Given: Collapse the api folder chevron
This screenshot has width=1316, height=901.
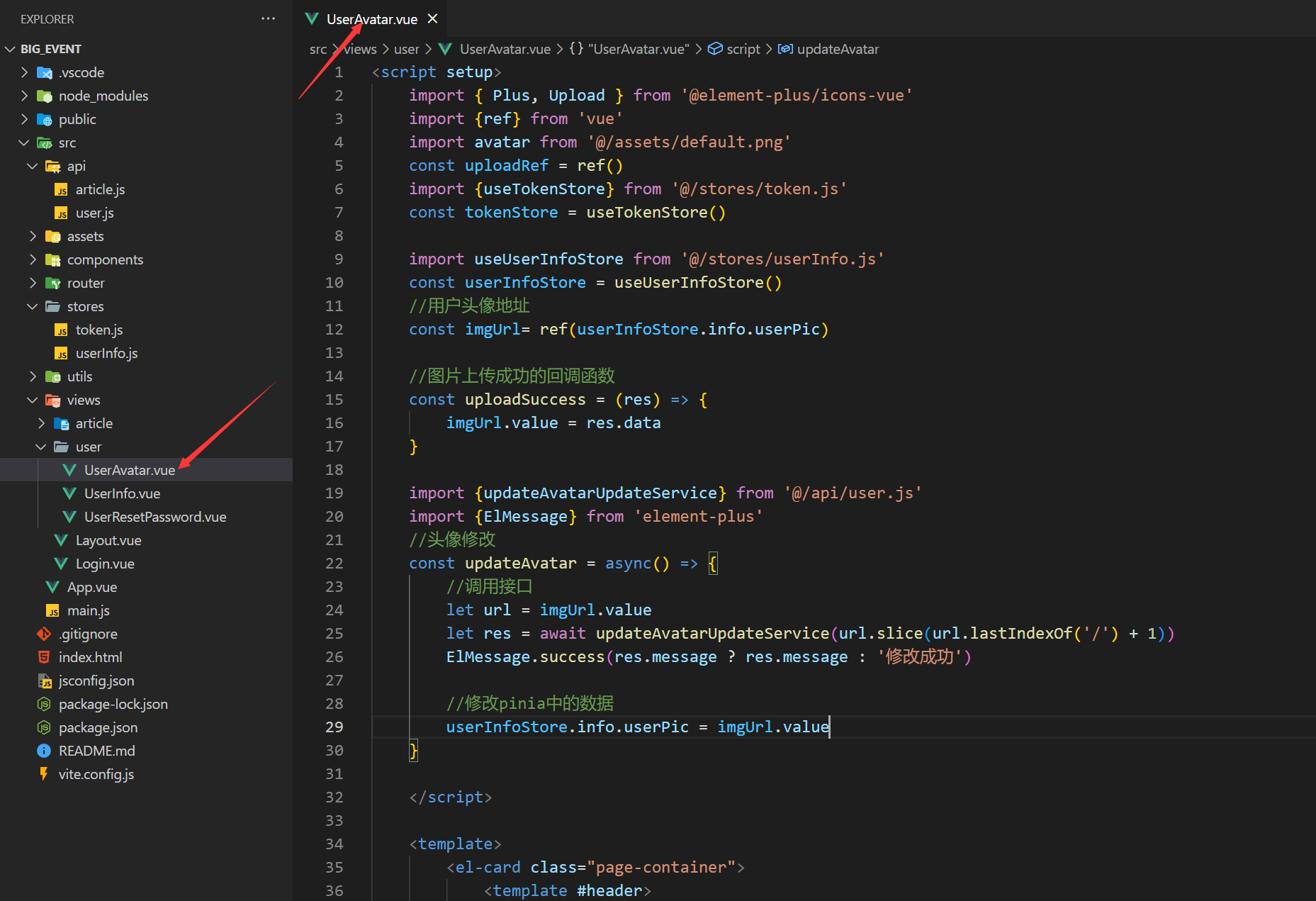Looking at the screenshot, I should (33, 166).
